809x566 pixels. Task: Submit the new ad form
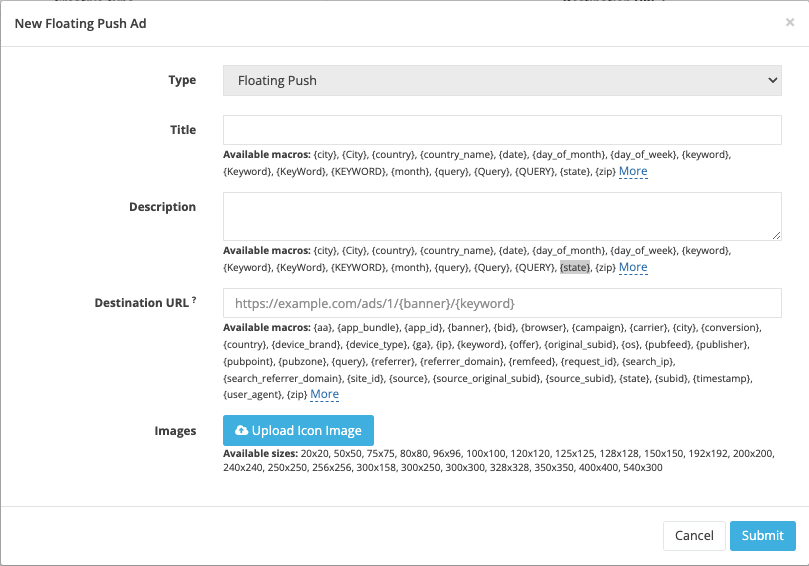763,536
